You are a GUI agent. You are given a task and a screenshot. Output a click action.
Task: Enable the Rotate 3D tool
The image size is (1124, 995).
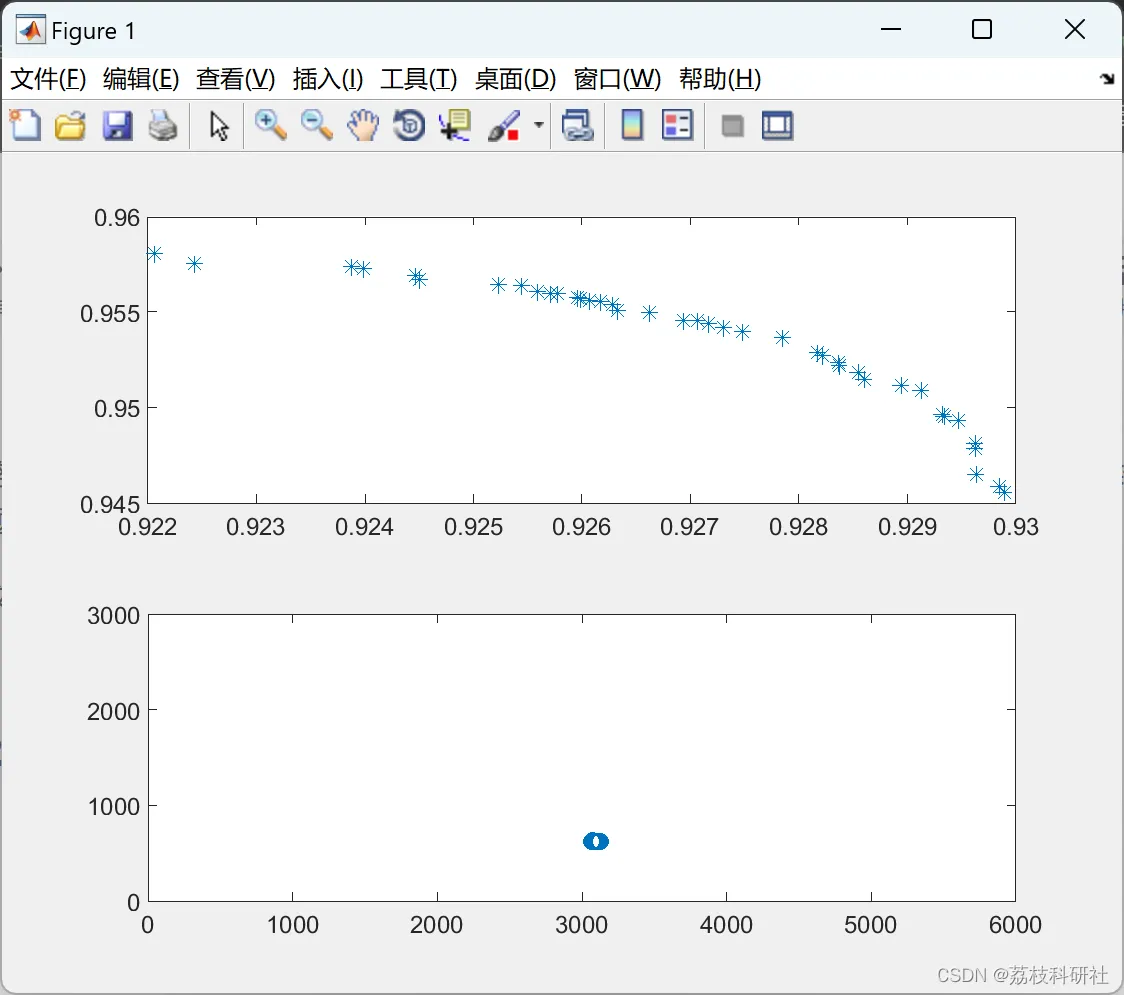coord(409,125)
